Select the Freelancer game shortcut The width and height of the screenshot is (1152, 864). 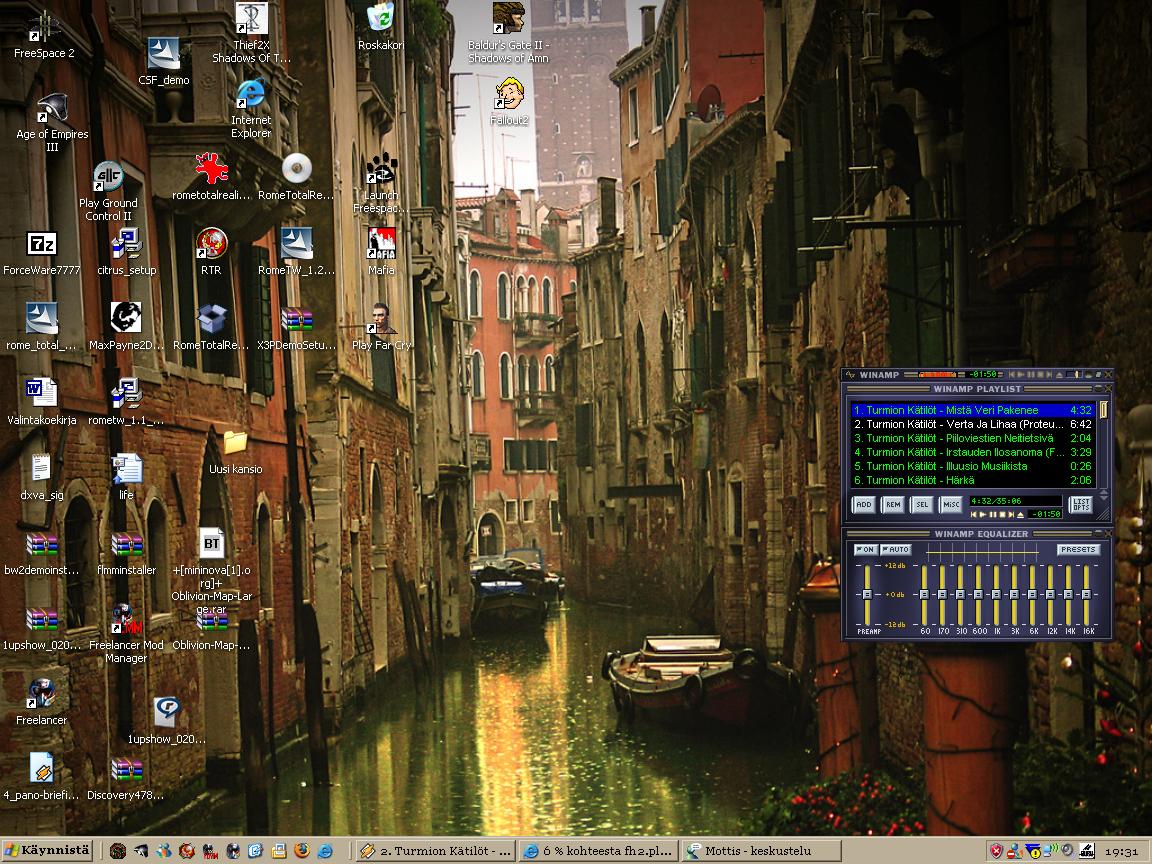coord(41,702)
